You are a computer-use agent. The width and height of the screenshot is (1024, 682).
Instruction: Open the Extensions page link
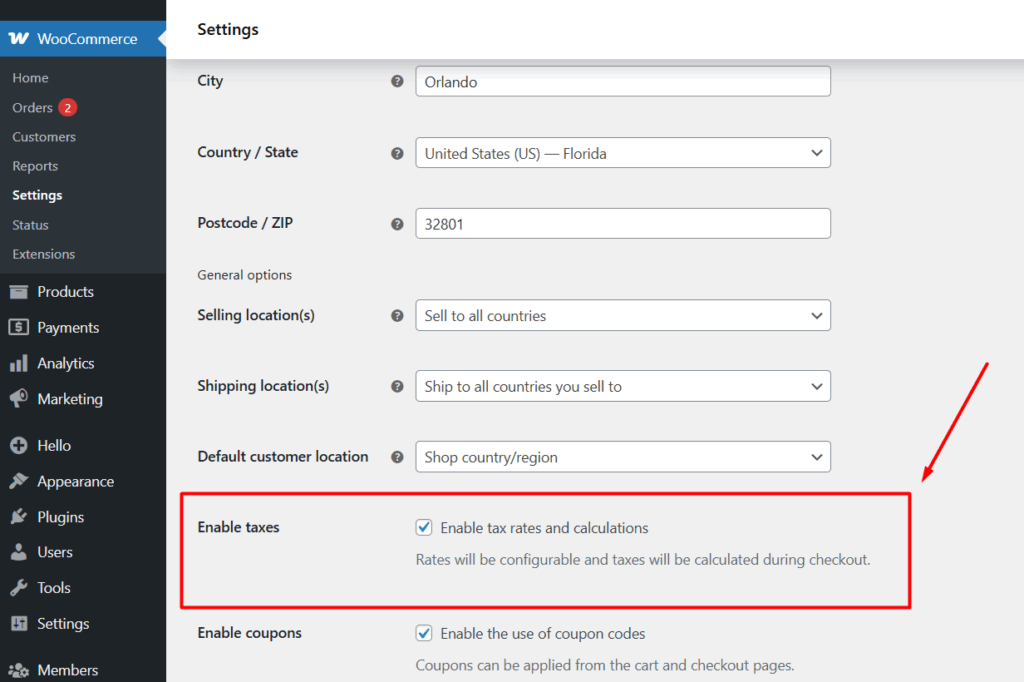43,254
